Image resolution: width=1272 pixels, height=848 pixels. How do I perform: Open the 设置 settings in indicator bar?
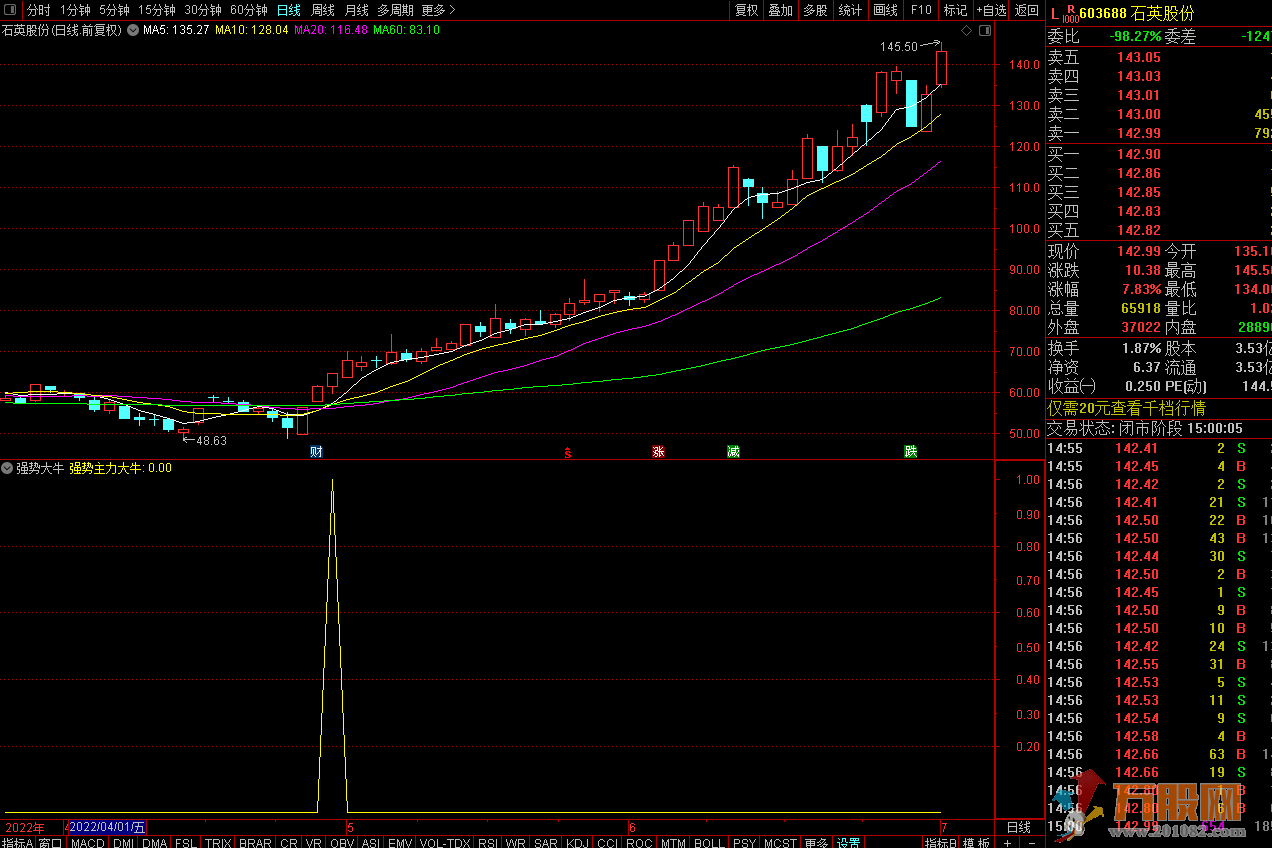pos(849,843)
